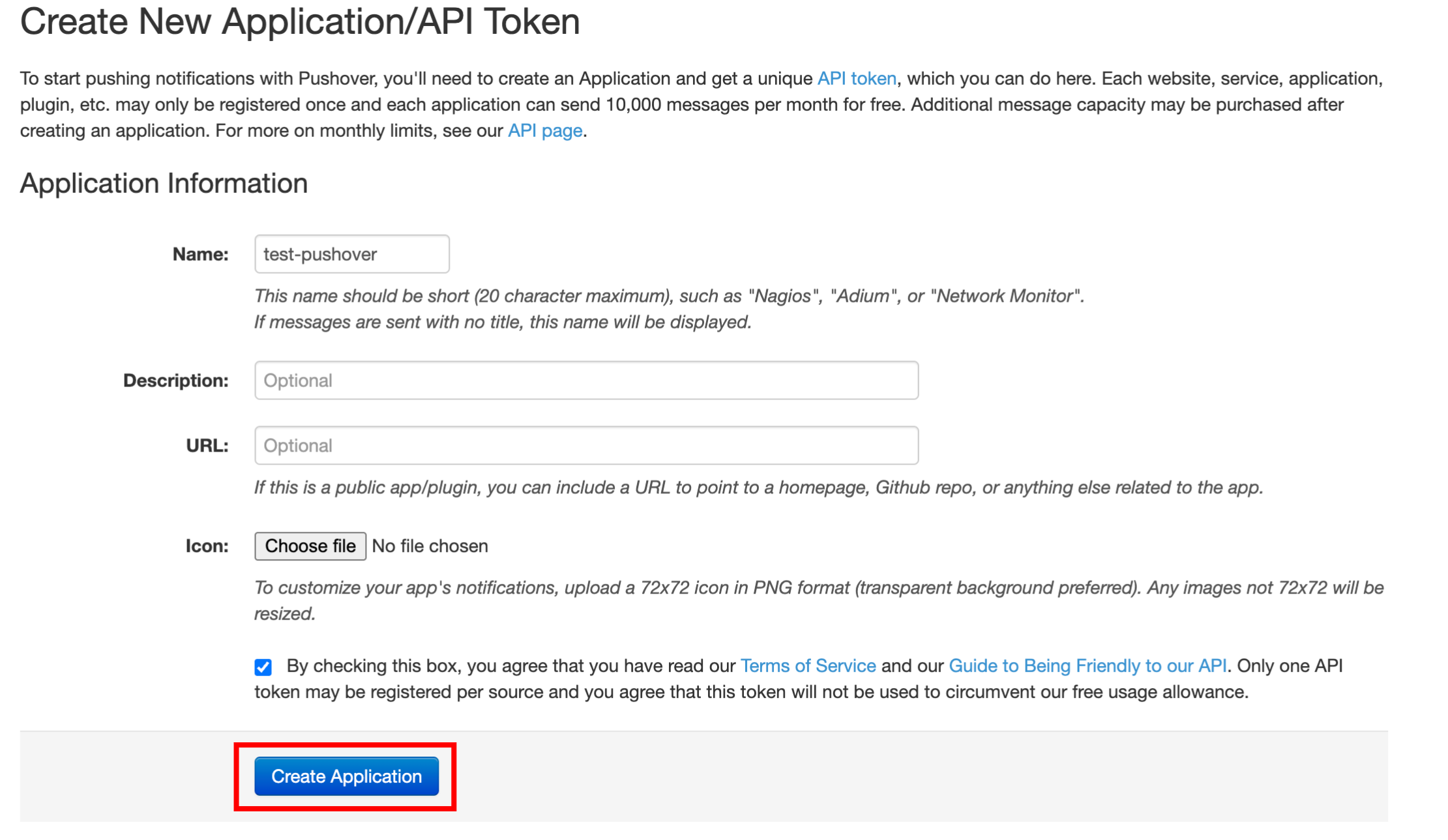The width and height of the screenshot is (1448, 840).
Task: Click the Description Optional placeholder box
Action: pyautogui.click(x=585, y=380)
